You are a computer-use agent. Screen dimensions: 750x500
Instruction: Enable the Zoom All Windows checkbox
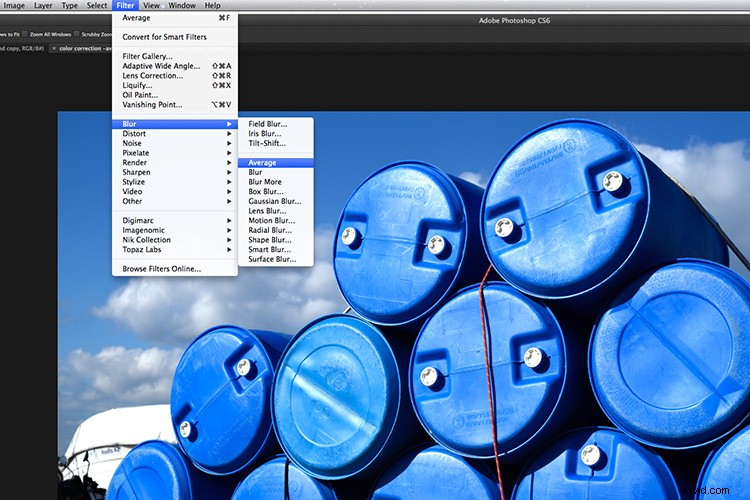[x=25, y=34]
